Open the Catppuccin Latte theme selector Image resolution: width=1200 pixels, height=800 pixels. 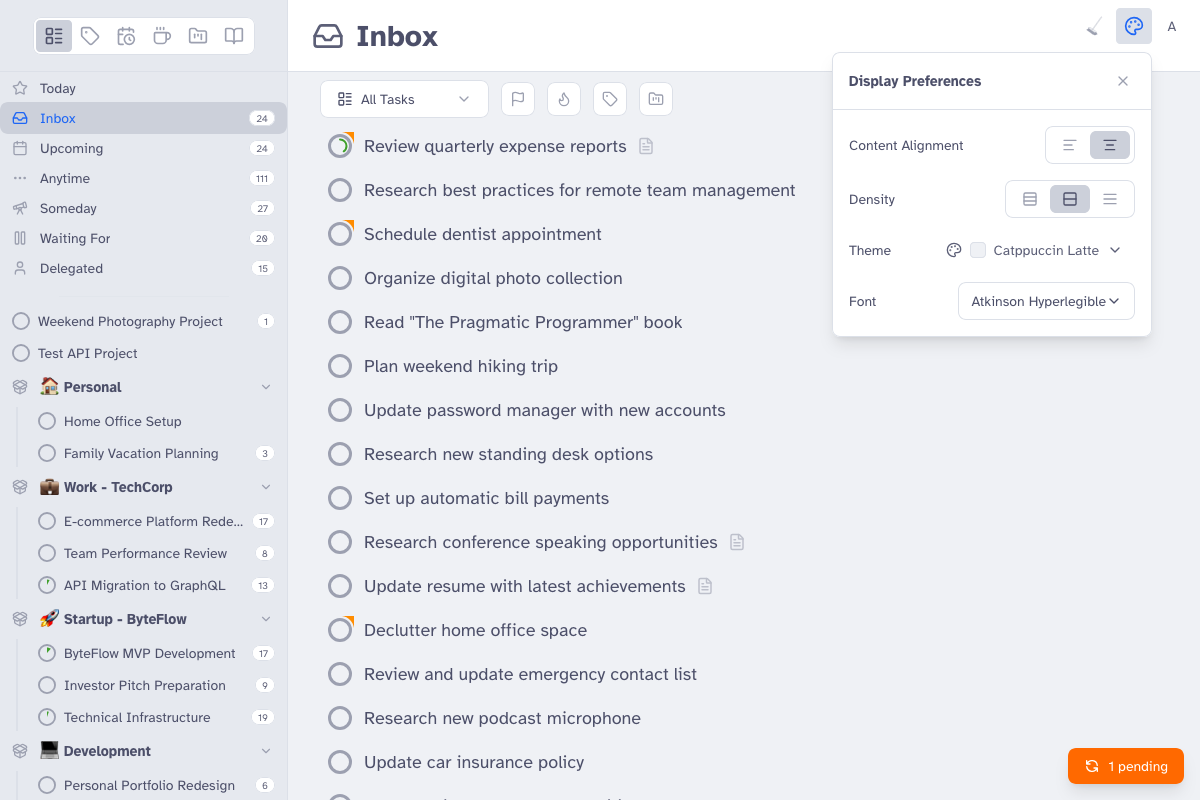click(1045, 250)
